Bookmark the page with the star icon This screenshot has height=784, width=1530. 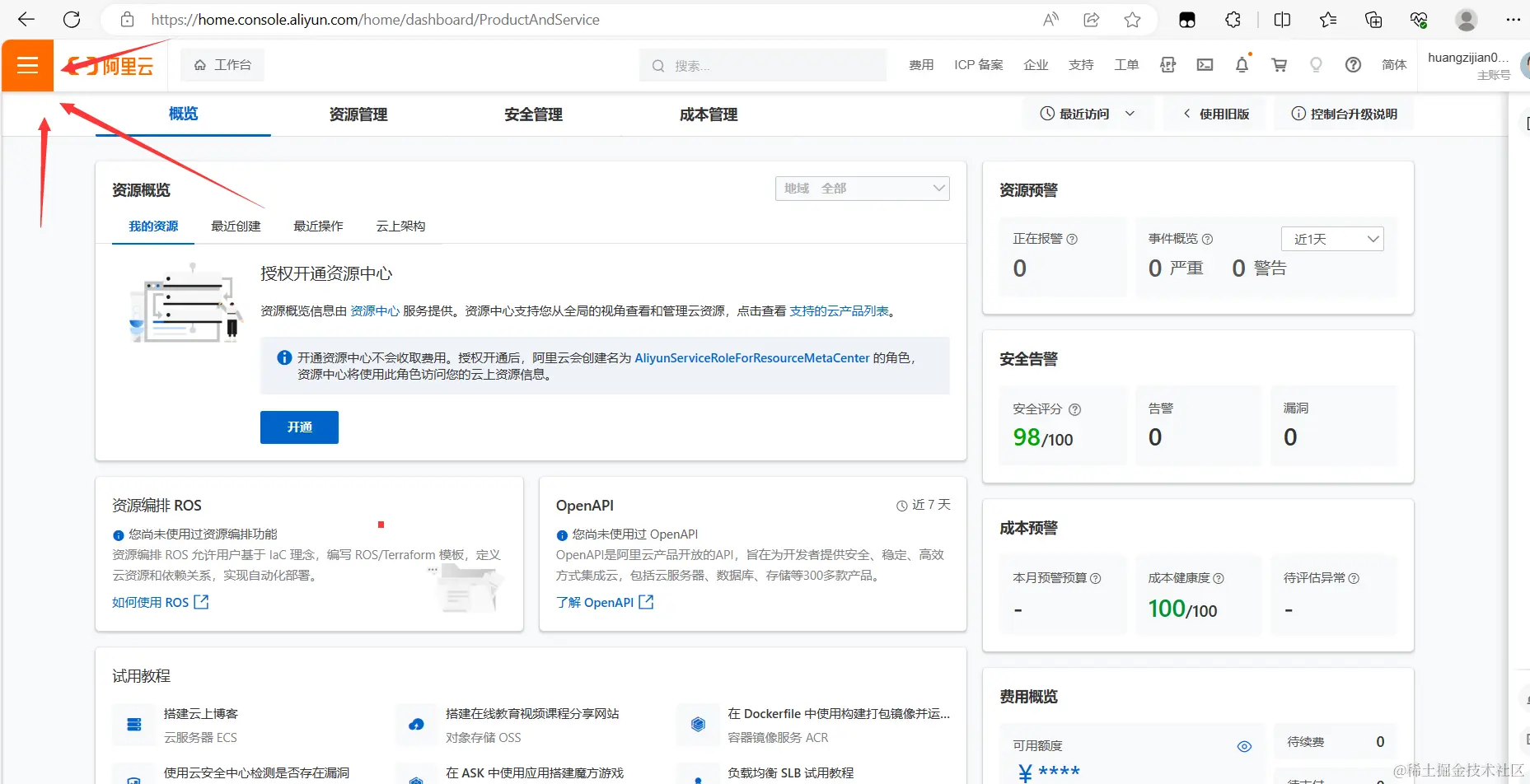[1133, 20]
